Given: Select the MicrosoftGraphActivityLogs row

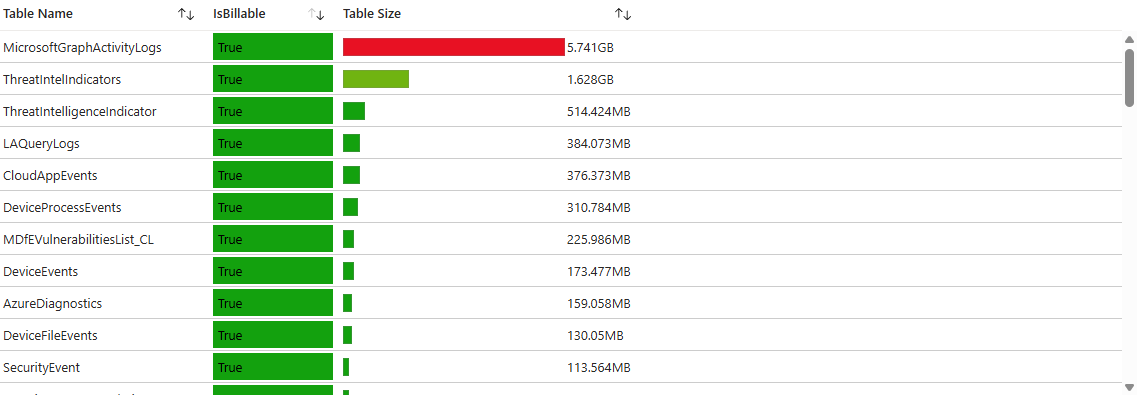Looking at the screenshot, I should point(82,47).
